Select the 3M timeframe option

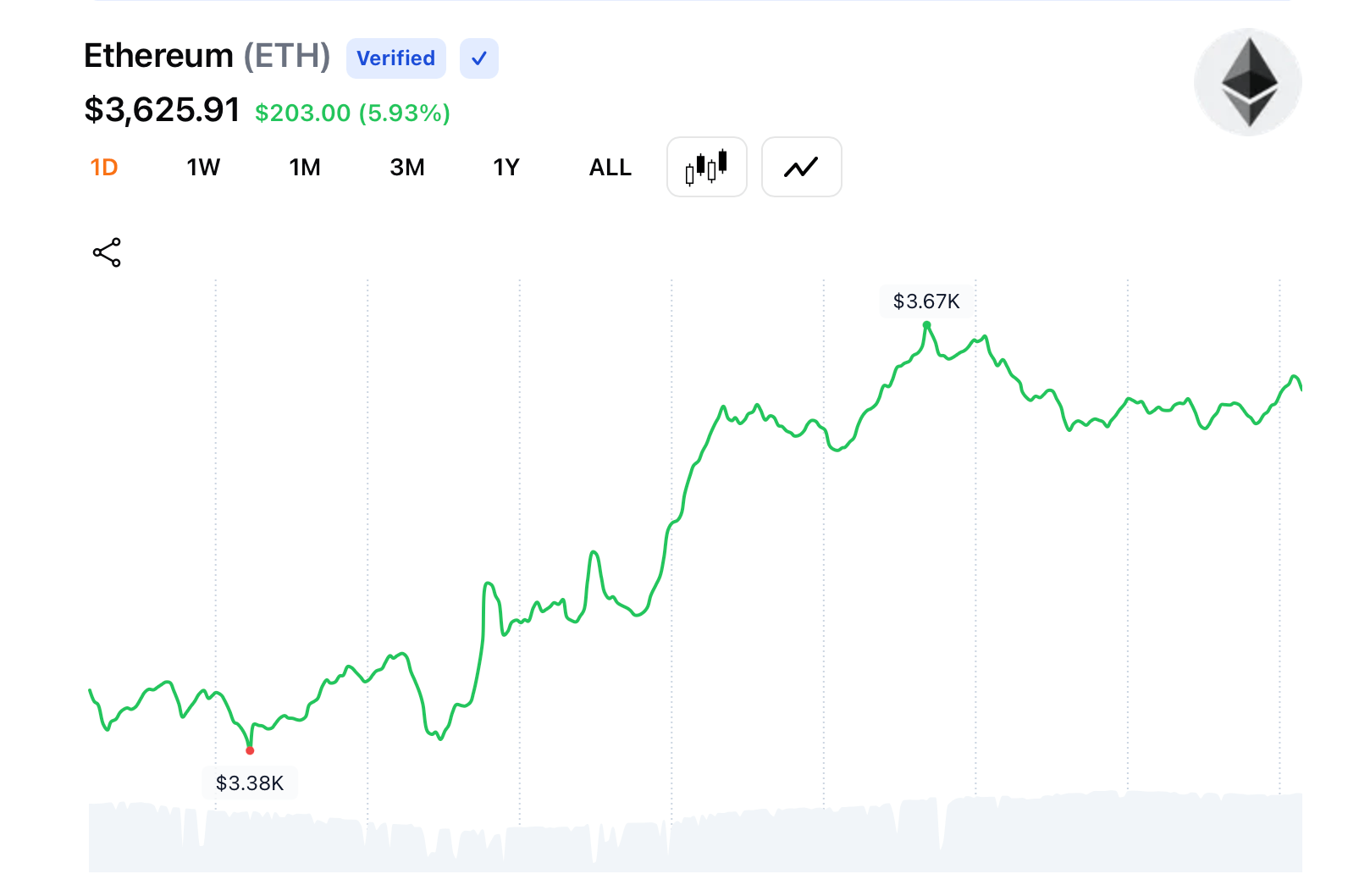tap(406, 167)
